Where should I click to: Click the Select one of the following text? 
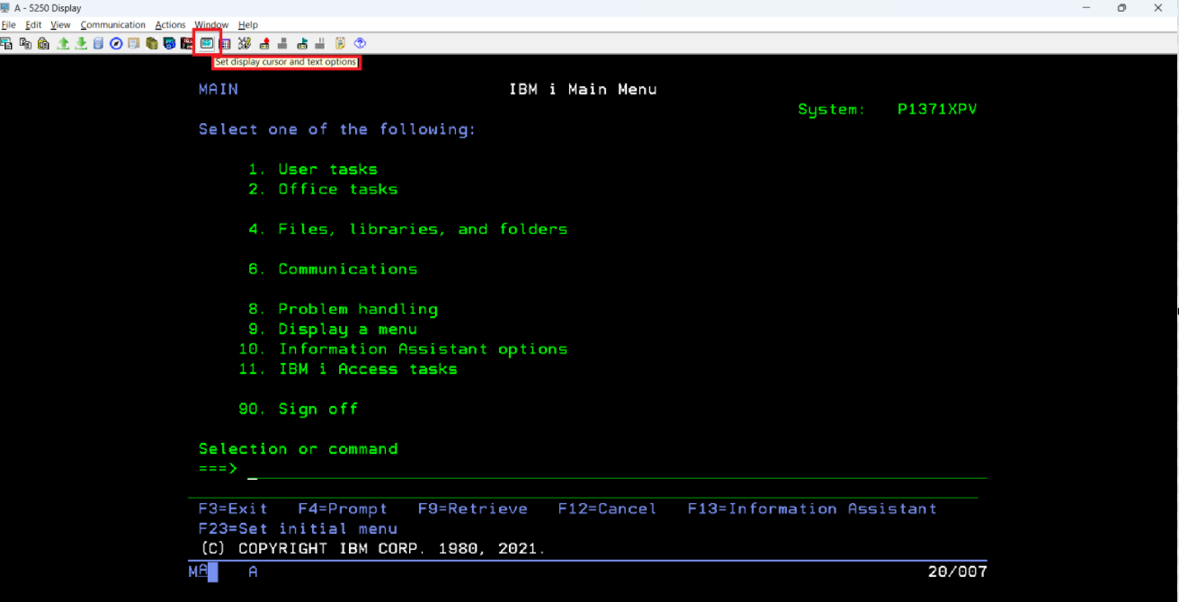(338, 129)
